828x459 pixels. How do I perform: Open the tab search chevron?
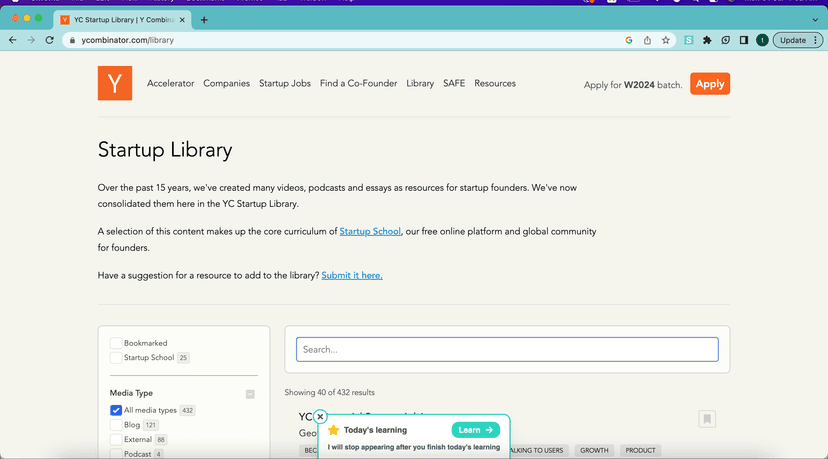[815, 20]
